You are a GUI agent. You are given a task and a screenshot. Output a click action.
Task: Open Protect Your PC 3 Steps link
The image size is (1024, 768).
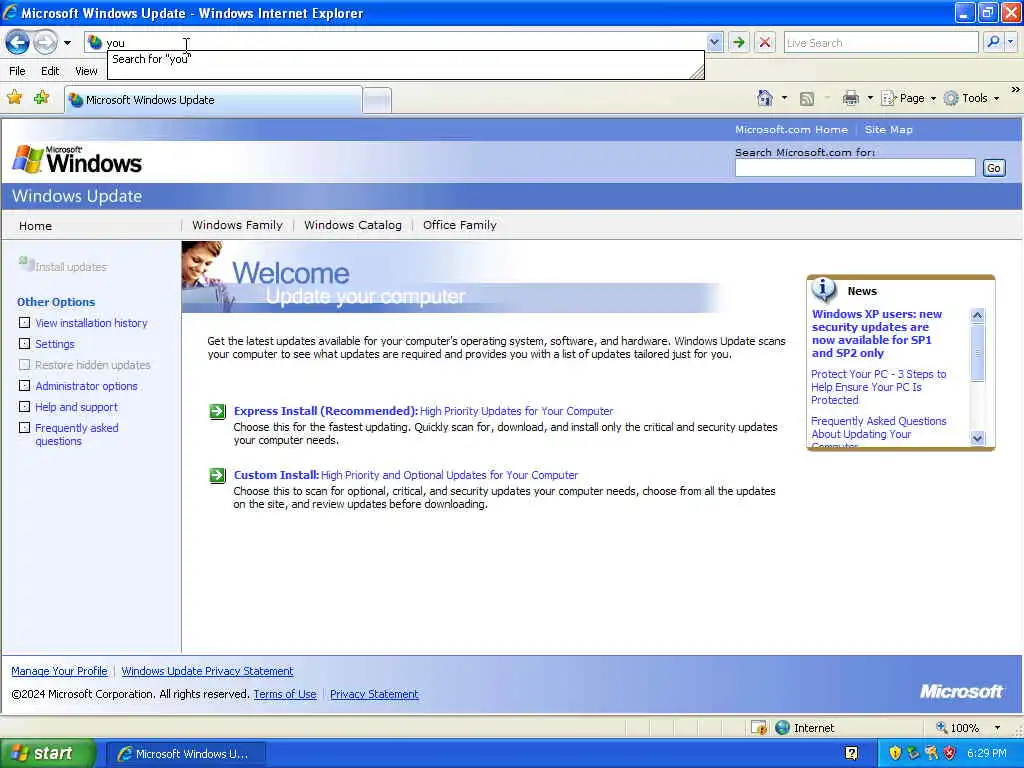(x=878, y=387)
